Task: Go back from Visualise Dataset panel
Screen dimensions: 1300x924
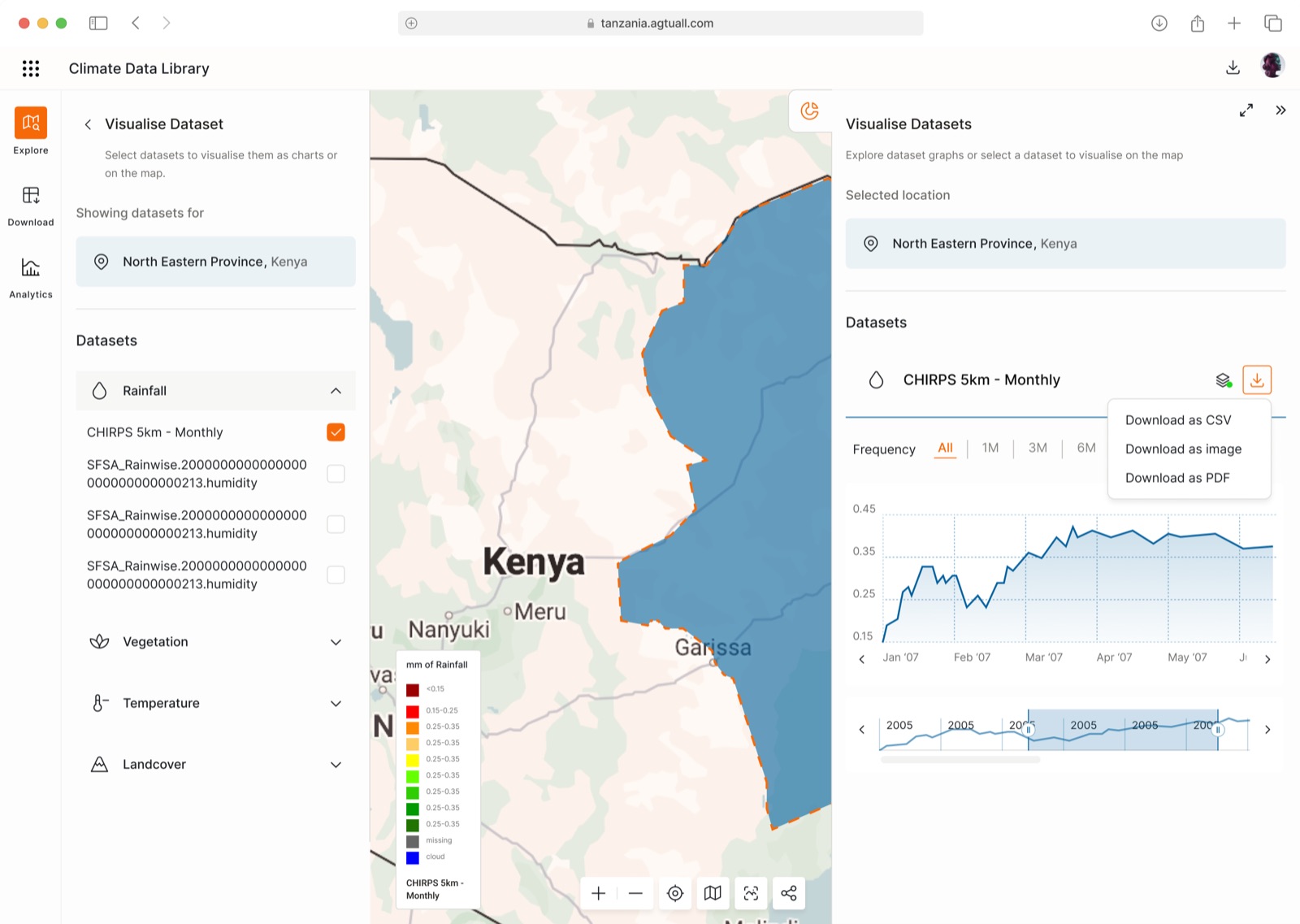Action: [88, 124]
